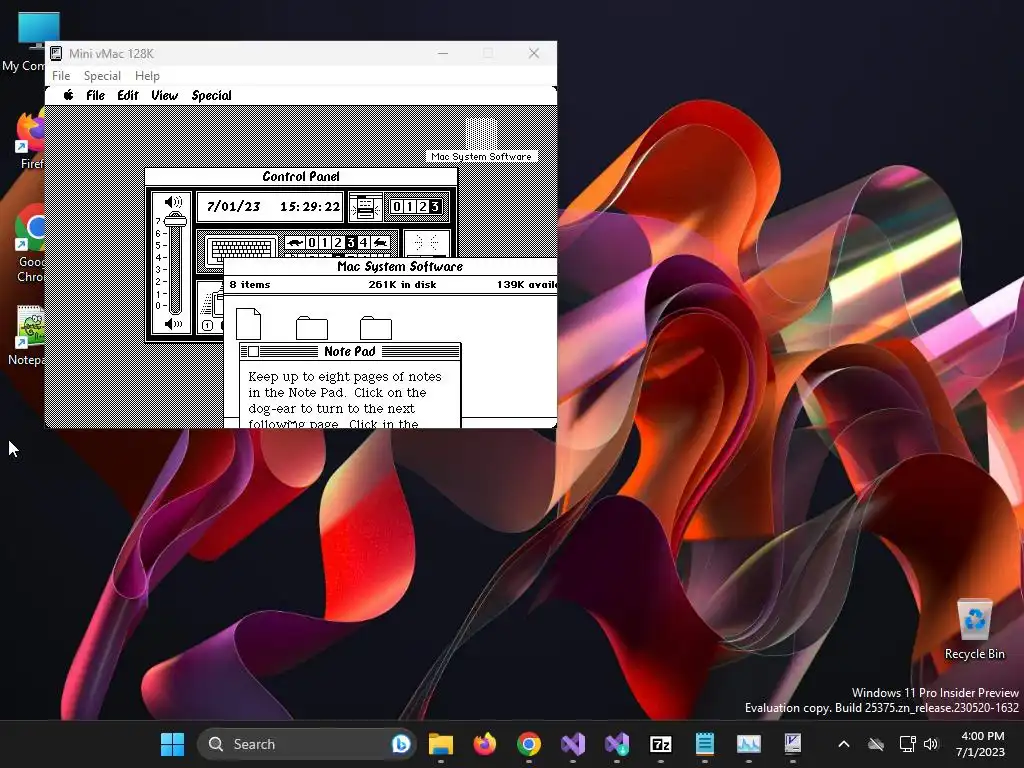Set key repeat rate to 2
1024x768 pixels.
338,243
